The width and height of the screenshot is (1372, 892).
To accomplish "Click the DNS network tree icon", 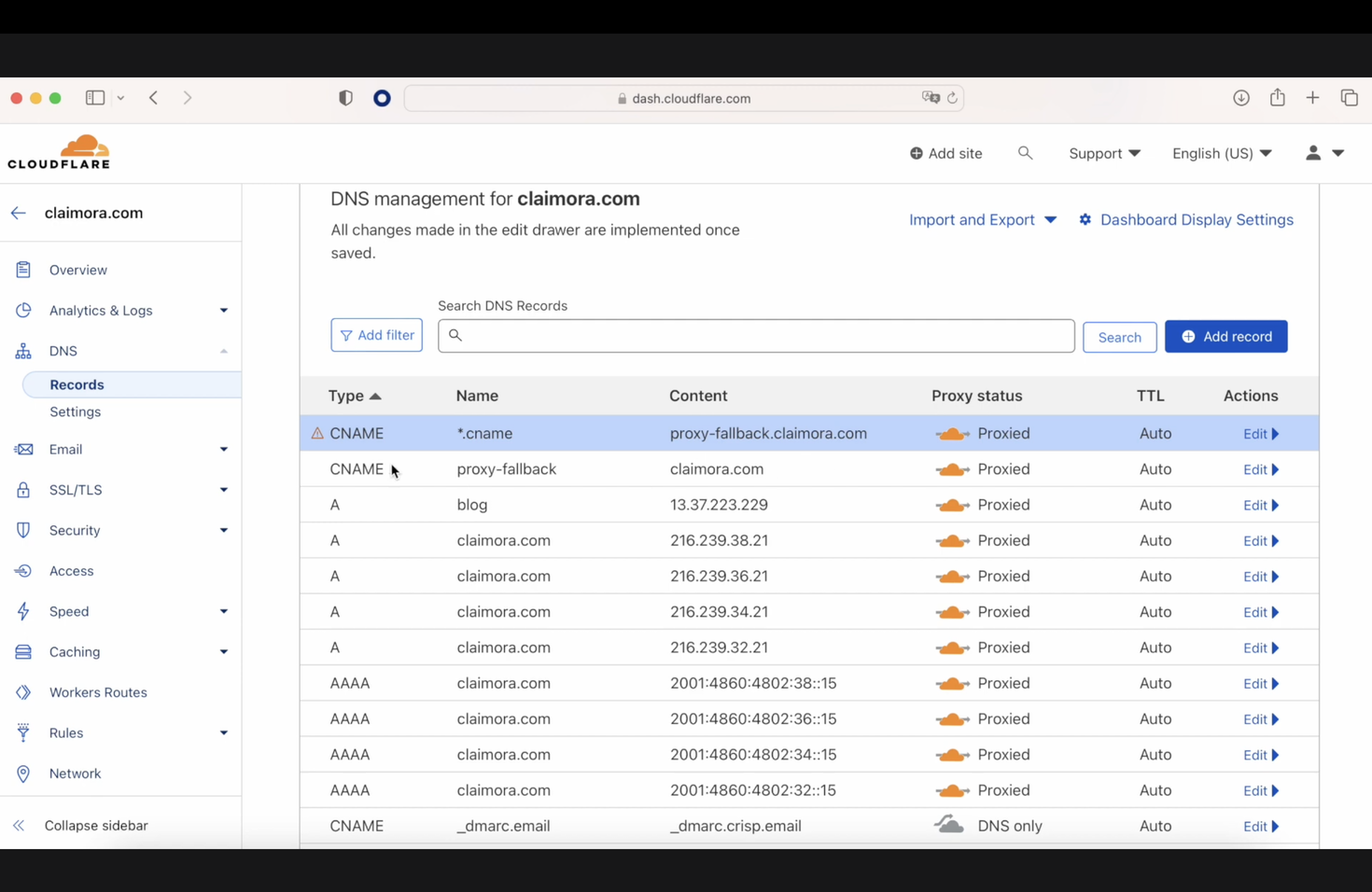I will pyautogui.click(x=23, y=351).
